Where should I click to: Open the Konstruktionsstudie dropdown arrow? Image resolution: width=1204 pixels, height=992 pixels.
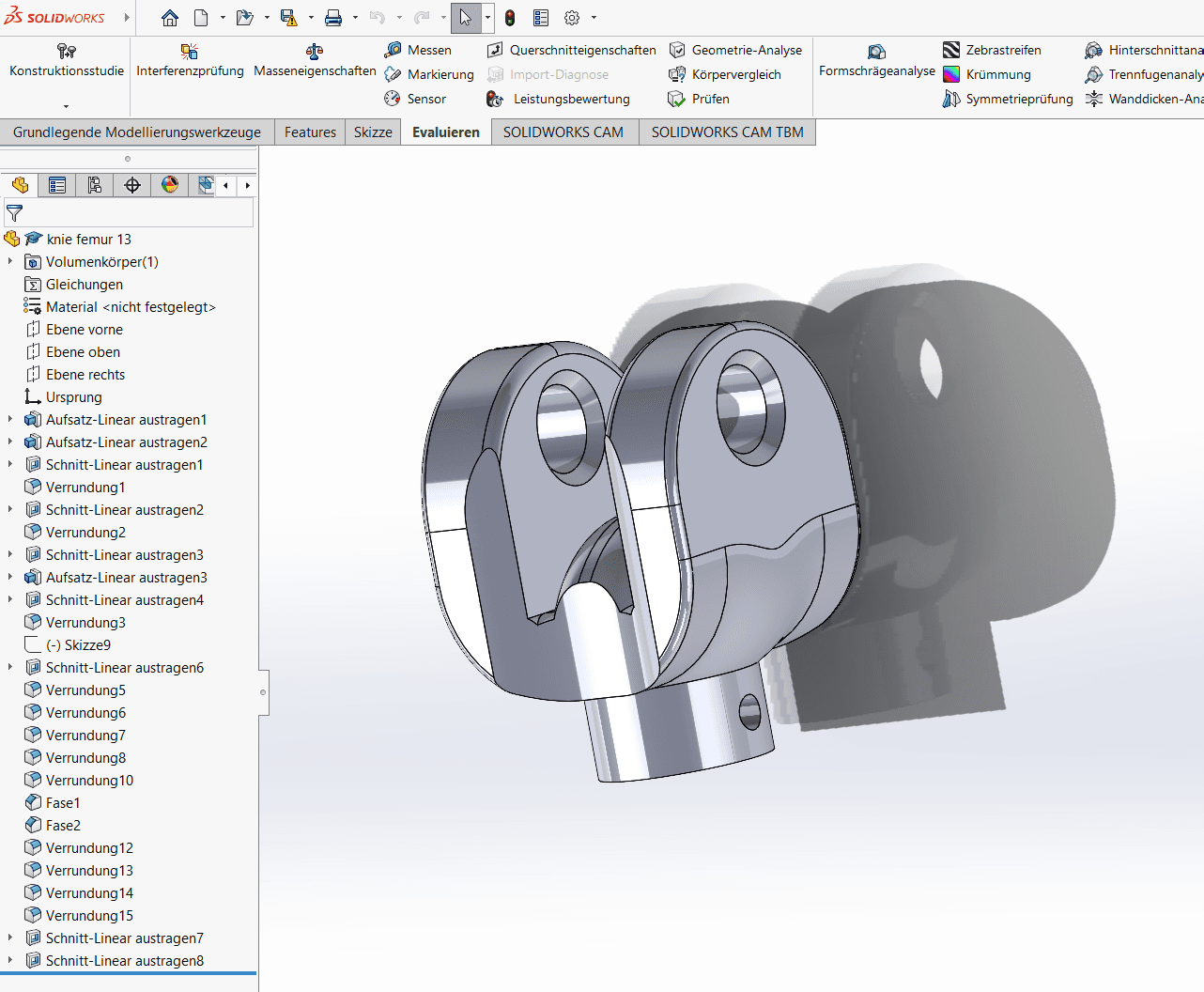pos(66,106)
